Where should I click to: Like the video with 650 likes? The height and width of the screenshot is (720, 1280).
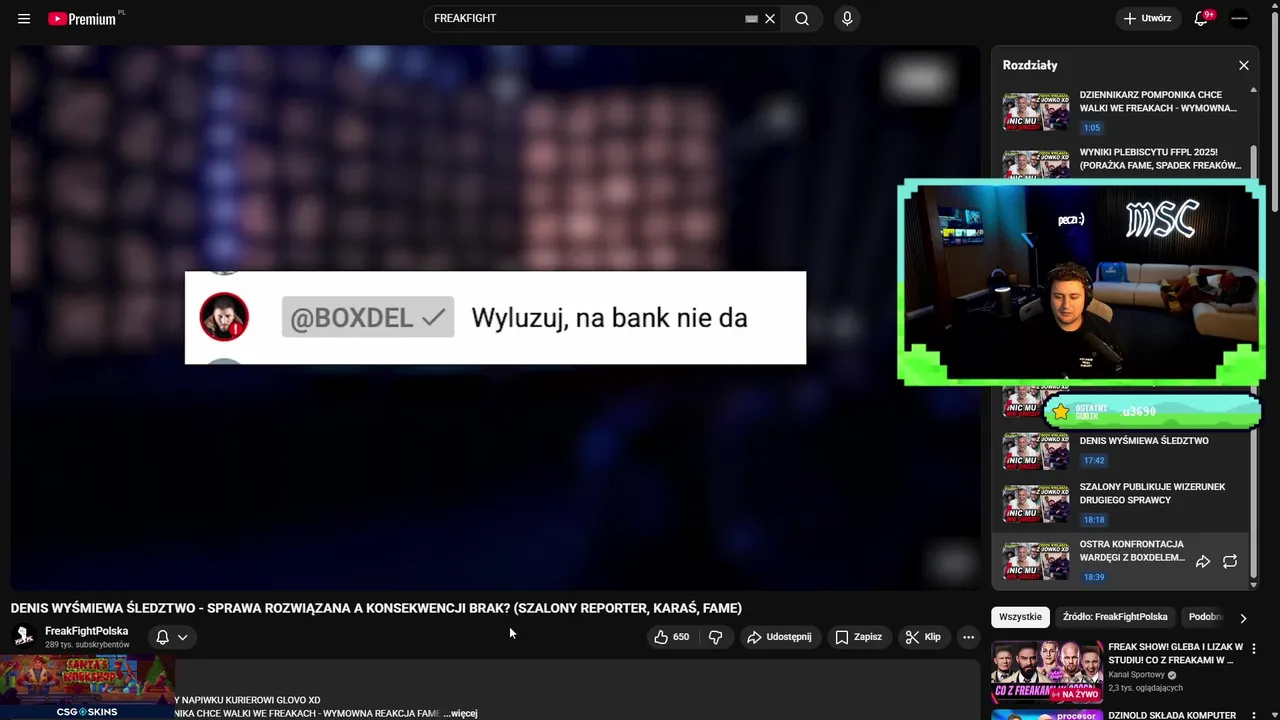coord(672,637)
